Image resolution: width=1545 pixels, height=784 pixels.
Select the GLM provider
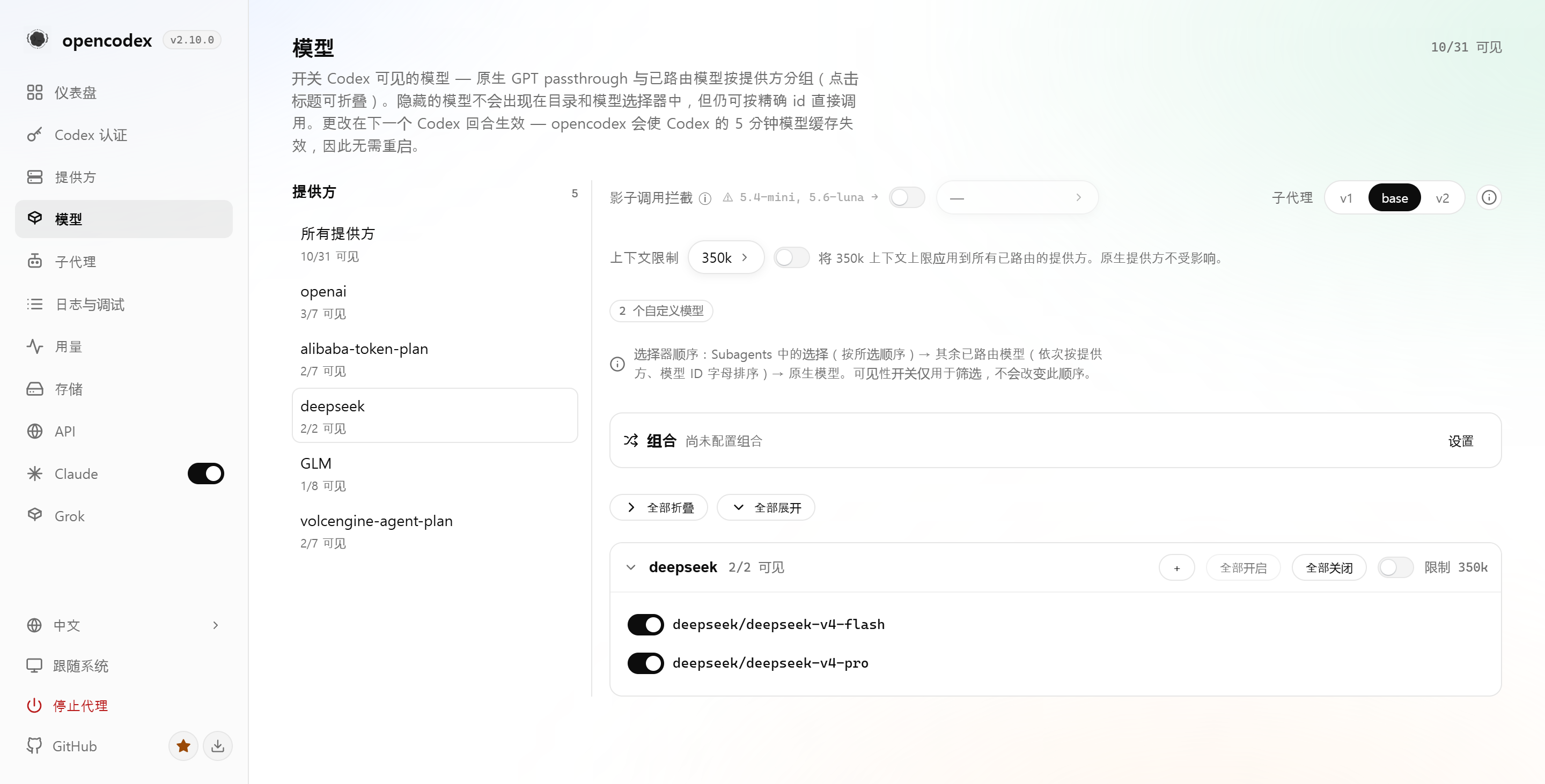435,473
